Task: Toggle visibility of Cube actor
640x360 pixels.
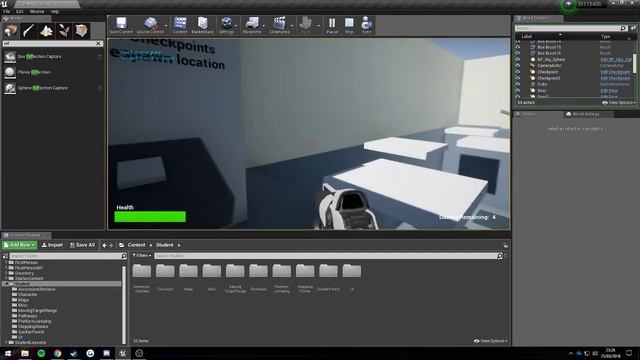Action: coord(518,84)
